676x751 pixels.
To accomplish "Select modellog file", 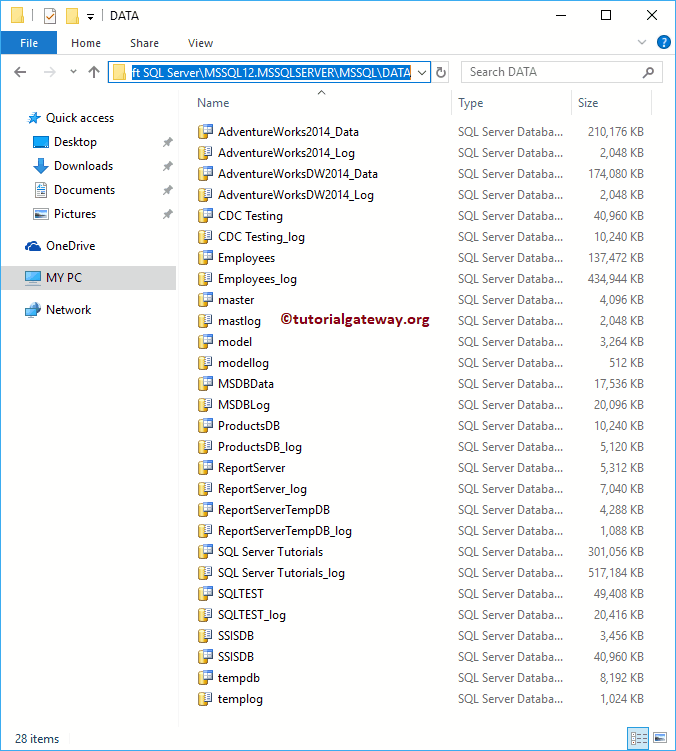I will point(243,363).
